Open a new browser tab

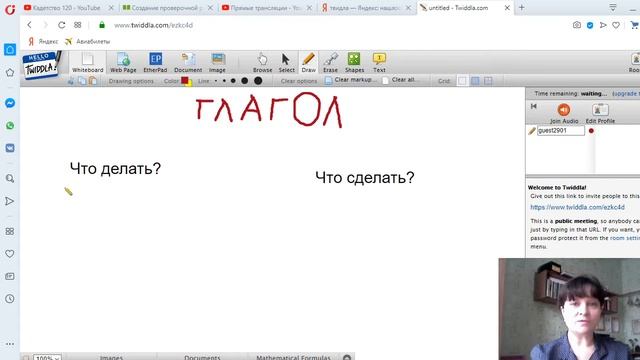click(x=522, y=7)
